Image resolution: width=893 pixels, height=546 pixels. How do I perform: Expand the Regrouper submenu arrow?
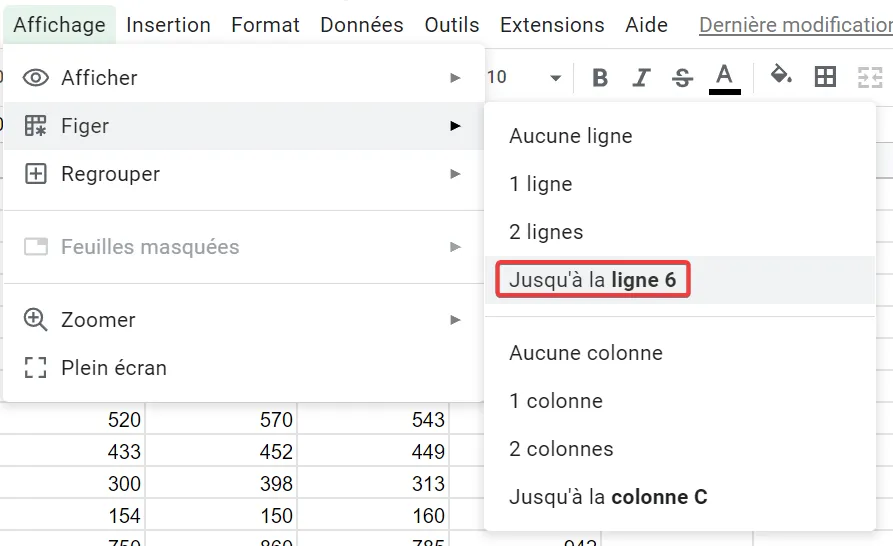(x=455, y=174)
